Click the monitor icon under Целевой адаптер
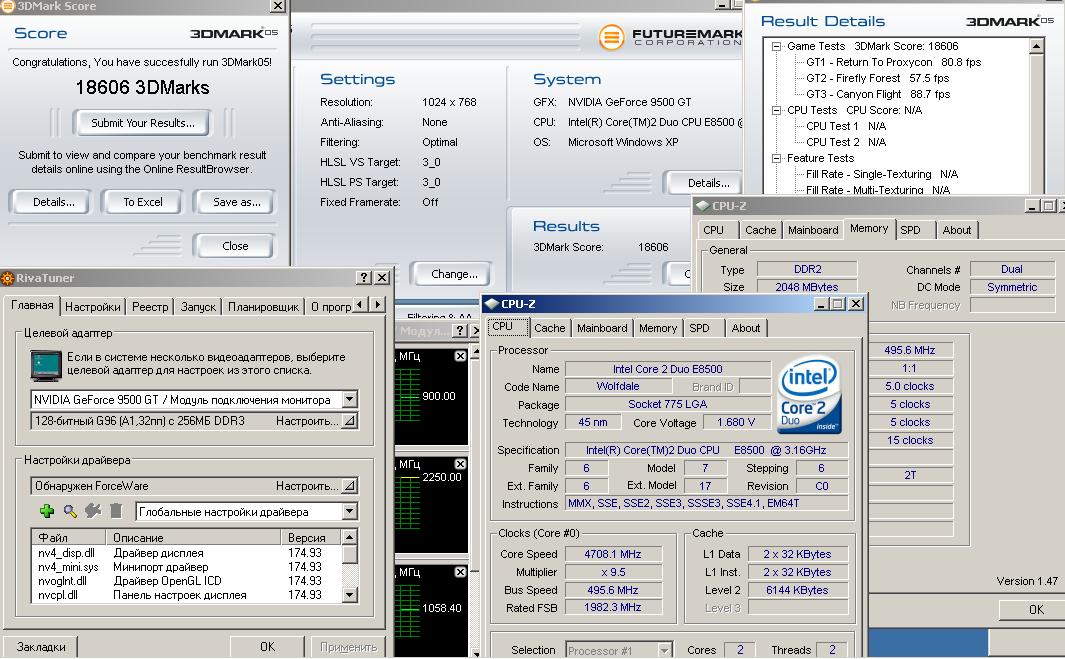Screen dimensions: 1065x659 [x=46, y=365]
